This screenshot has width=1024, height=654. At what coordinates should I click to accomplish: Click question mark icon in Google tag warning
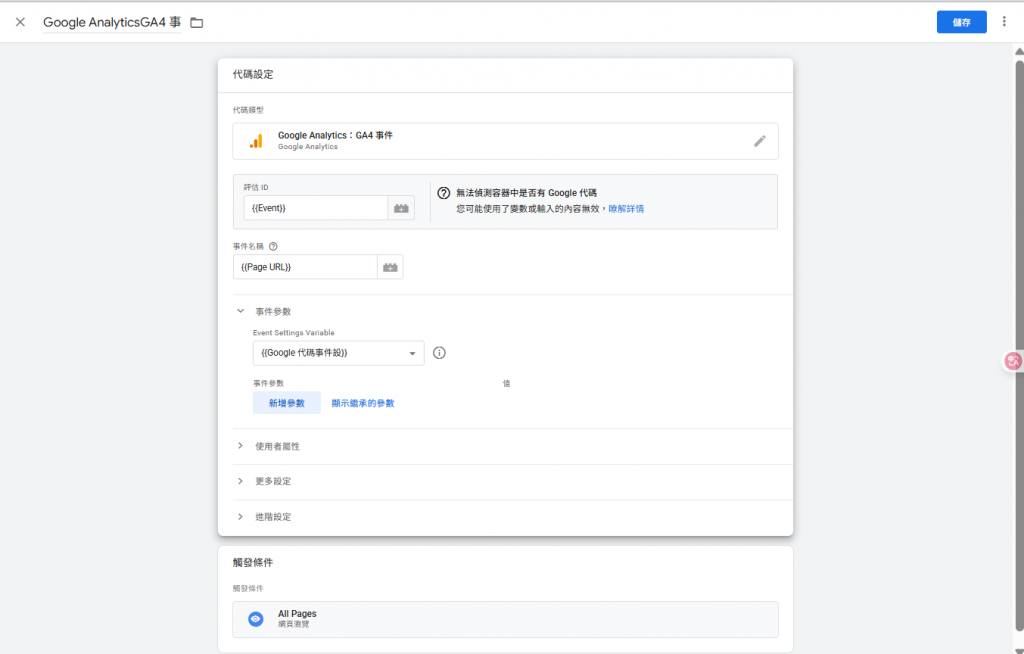pyautogui.click(x=443, y=193)
